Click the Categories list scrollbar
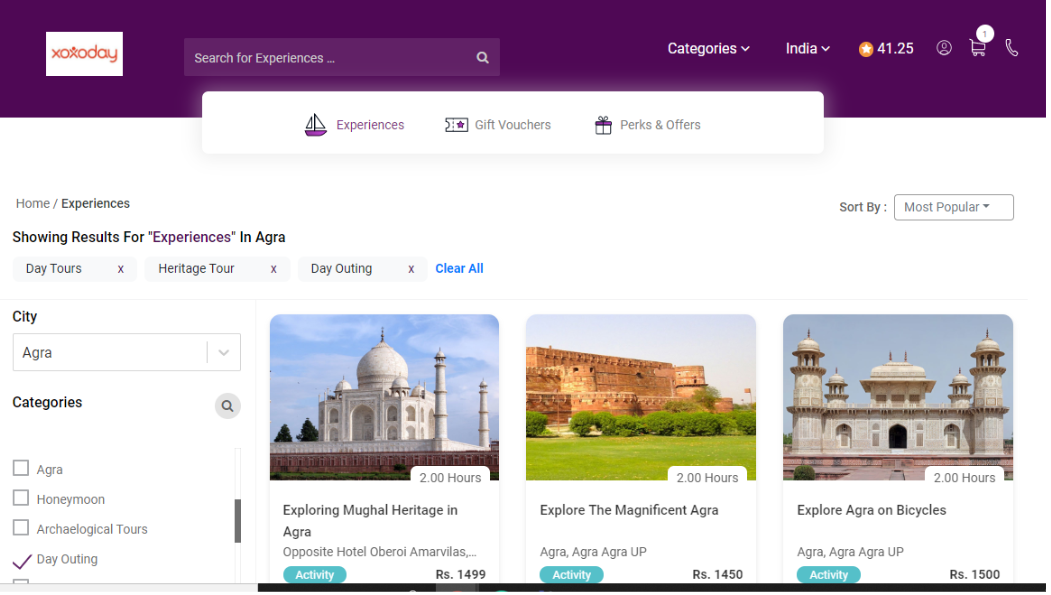Image resolution: width=1051 pixels, height=595 pixels. (x=239, y=523)
